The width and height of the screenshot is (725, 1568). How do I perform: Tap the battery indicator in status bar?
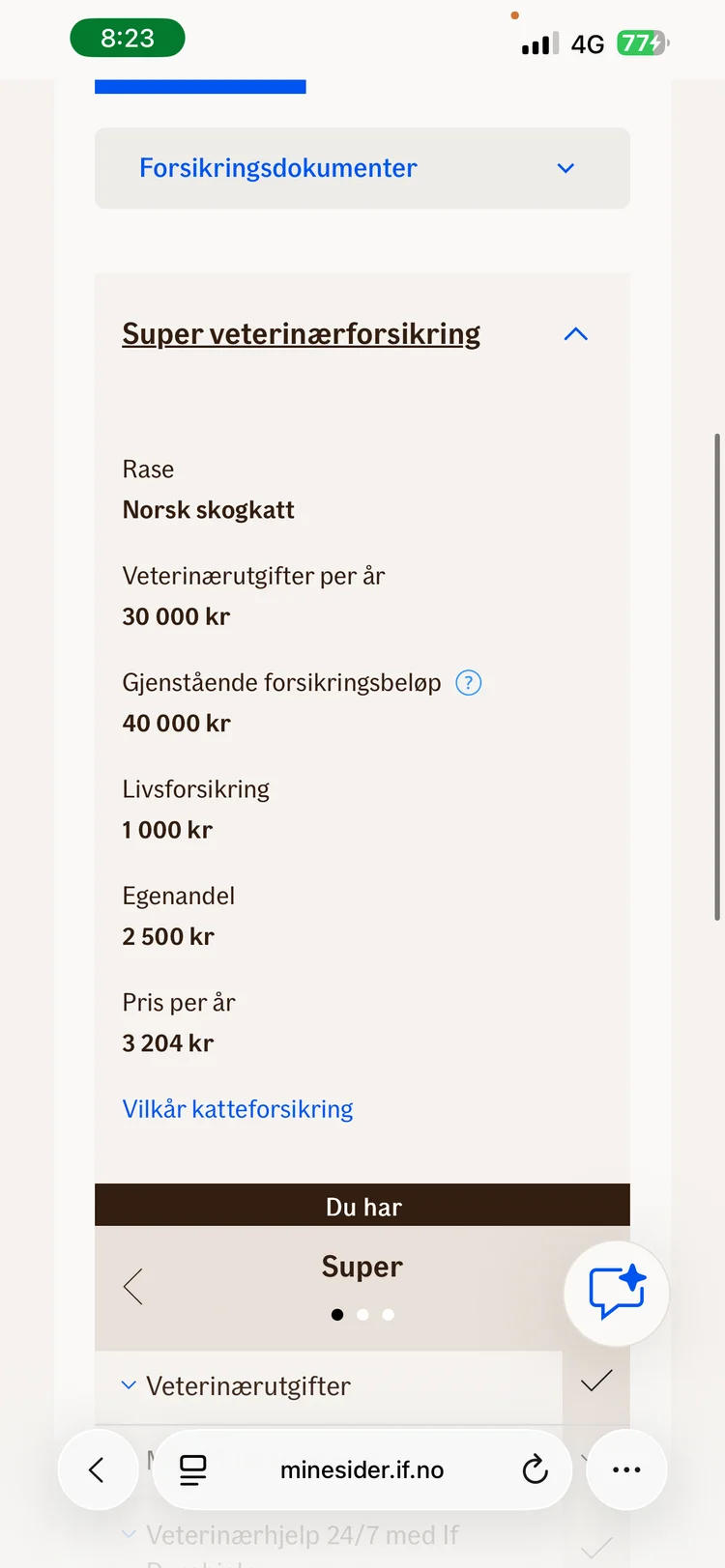tap(643, 43)
